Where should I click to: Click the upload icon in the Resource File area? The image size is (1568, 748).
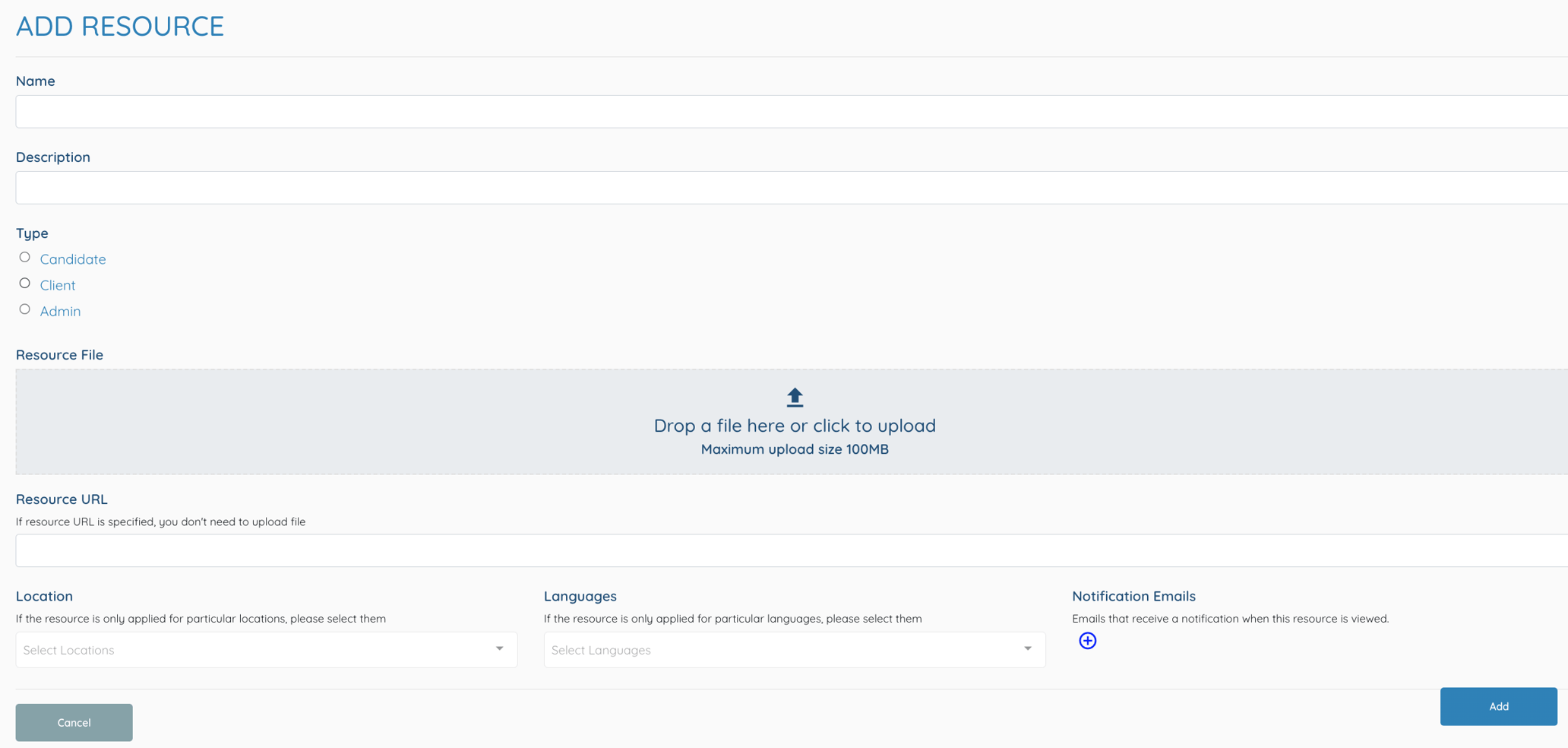click(x=794, y=396)
